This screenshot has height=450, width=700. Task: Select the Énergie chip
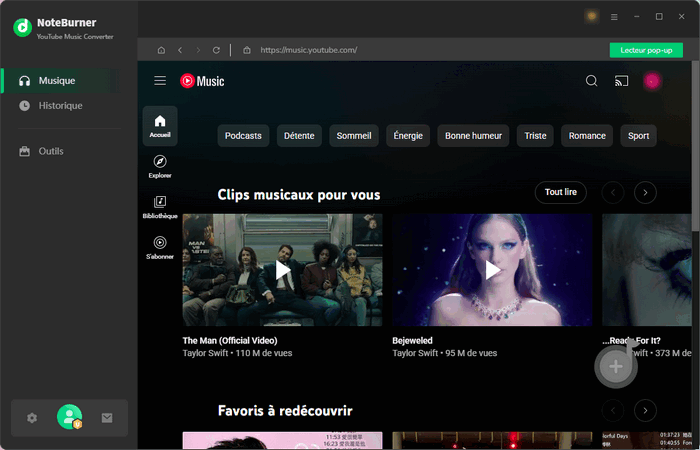click(408, 136)
